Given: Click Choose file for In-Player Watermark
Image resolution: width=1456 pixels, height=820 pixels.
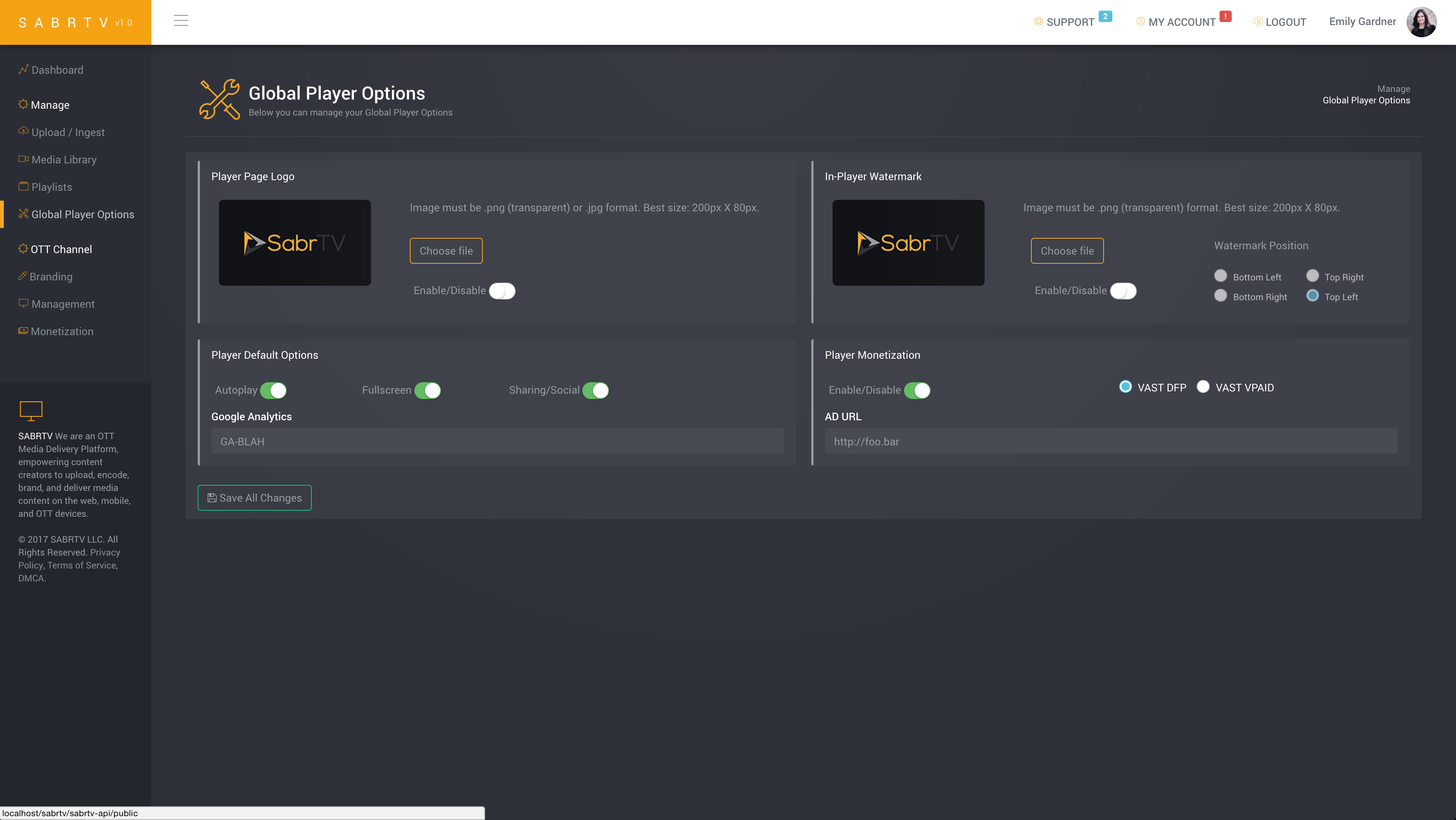Looking at the screenshot, I should [1067, 251].
